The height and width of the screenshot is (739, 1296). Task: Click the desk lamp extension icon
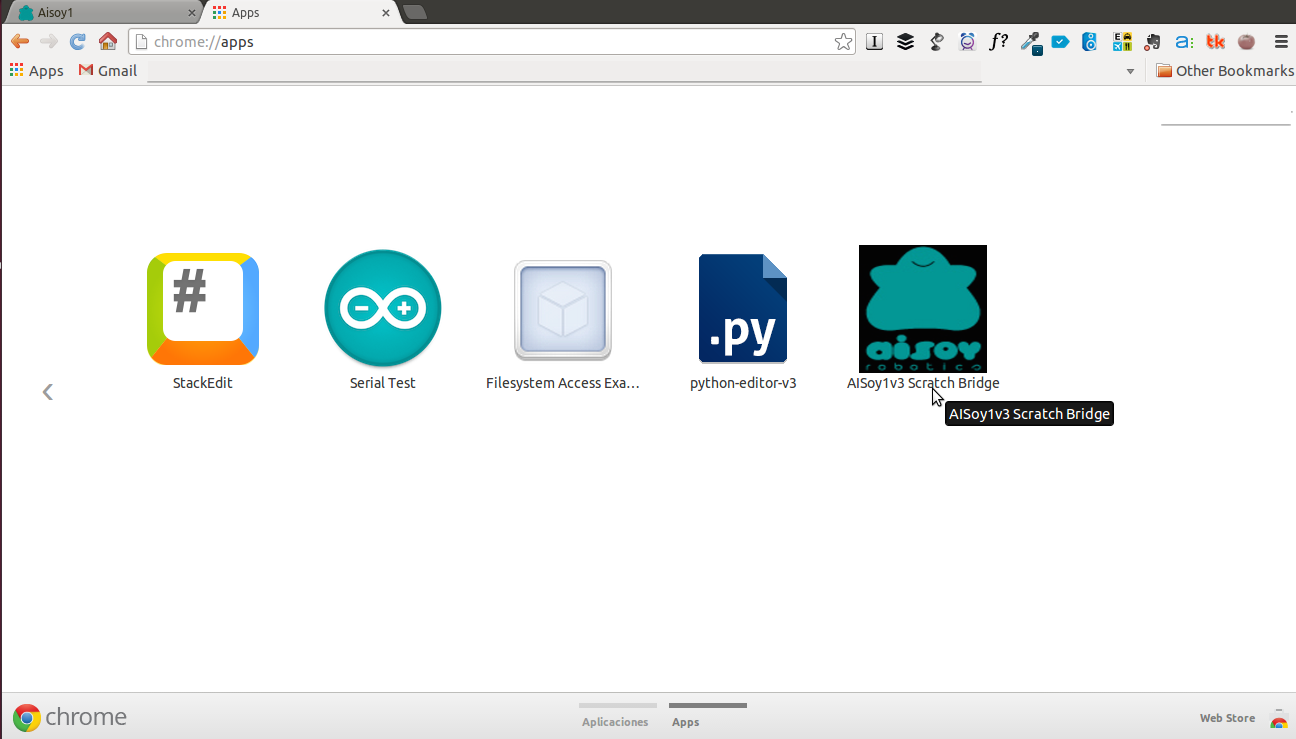[x=937, y=42]
